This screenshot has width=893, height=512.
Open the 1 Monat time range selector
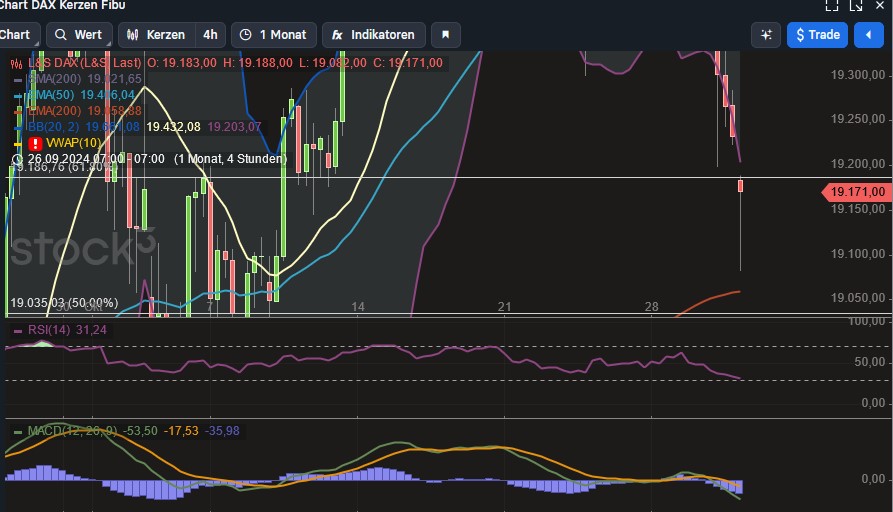tap(273, 35)
